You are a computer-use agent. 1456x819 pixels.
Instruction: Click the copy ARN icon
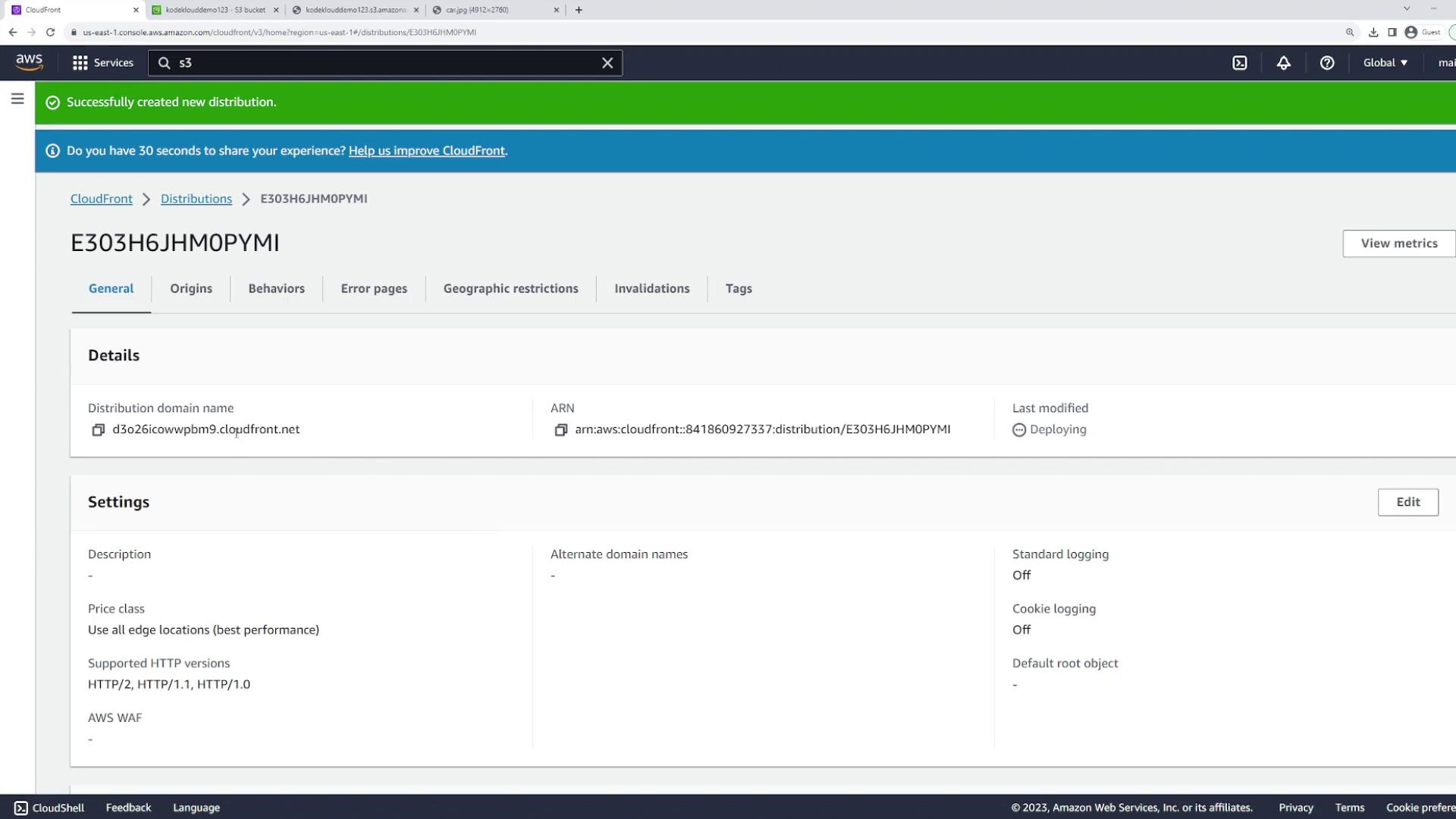(560, 430)
